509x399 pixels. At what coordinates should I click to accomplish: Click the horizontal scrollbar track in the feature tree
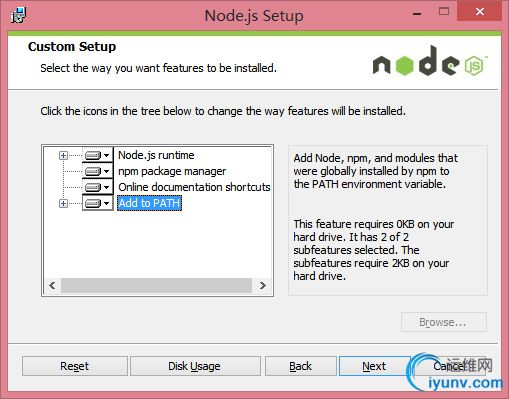pyautogui.click(x=156, y=286)
